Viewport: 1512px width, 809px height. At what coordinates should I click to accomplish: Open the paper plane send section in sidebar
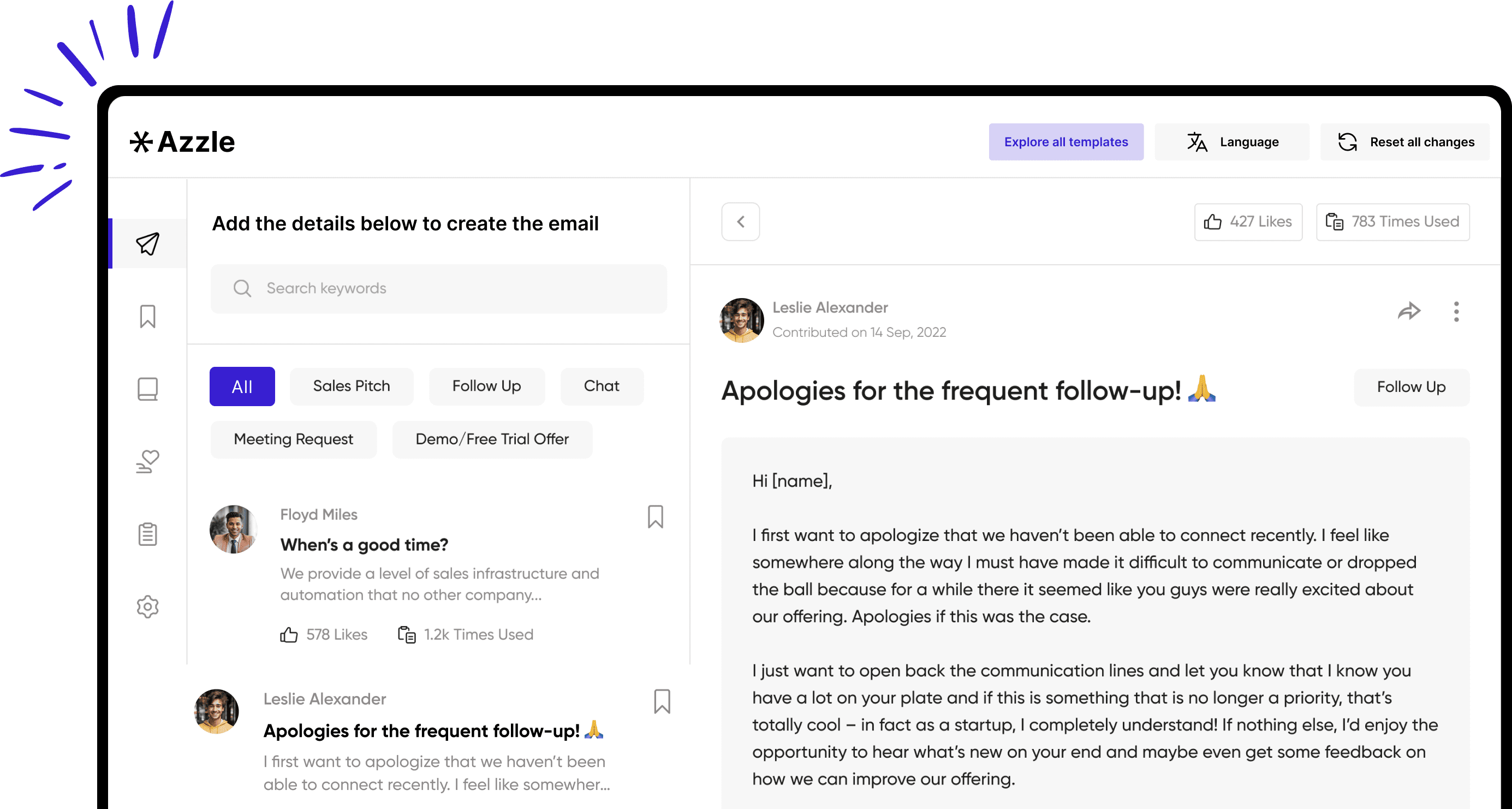tap(148, 243)
